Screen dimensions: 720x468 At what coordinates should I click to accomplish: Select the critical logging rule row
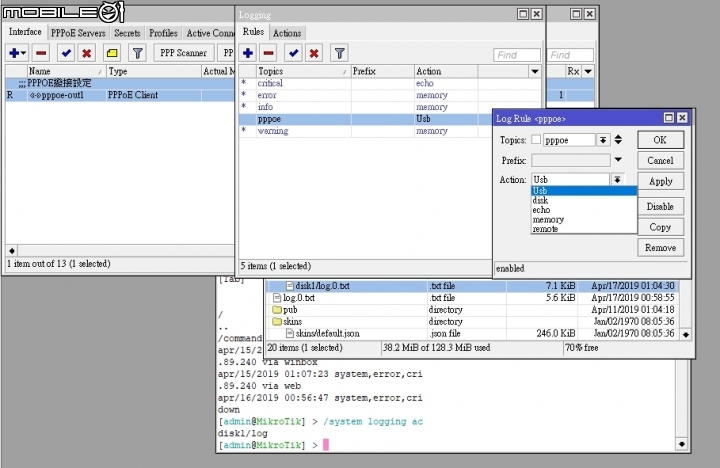pos(390,83)
